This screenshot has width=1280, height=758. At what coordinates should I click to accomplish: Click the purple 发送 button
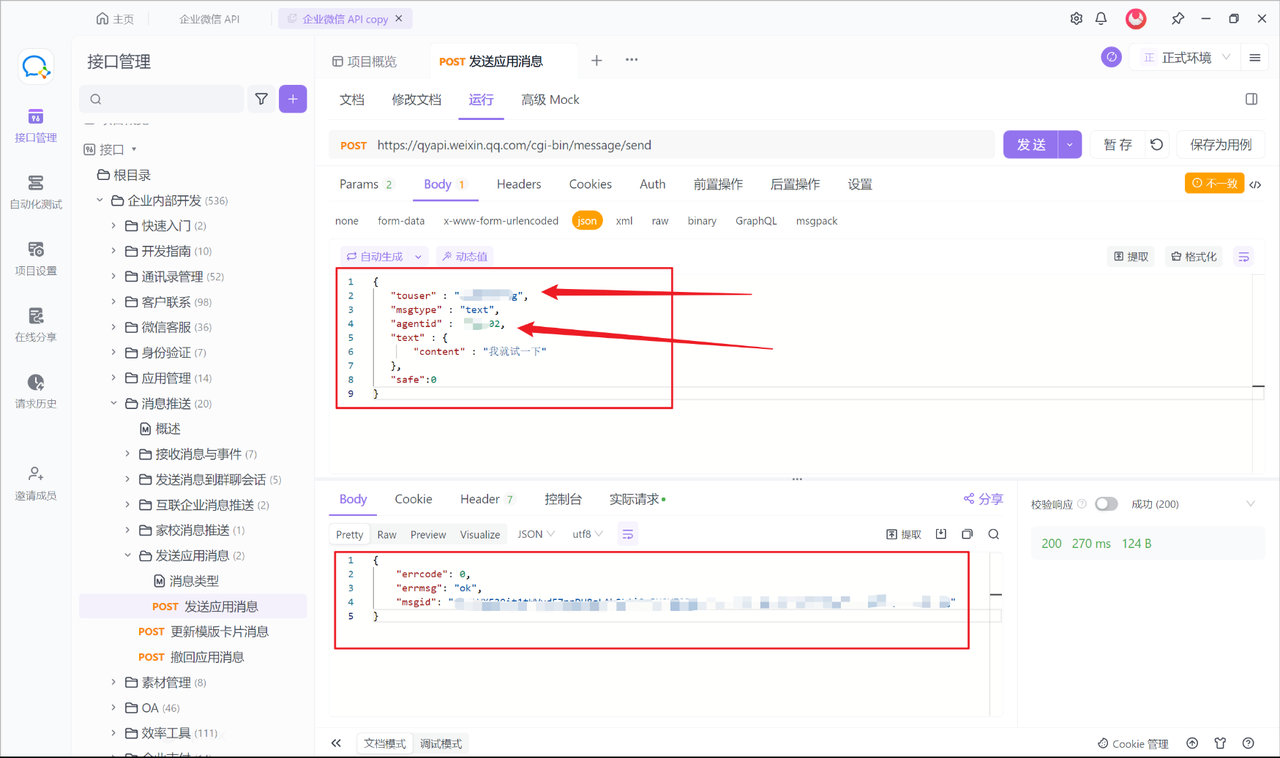coord(1031,145)
